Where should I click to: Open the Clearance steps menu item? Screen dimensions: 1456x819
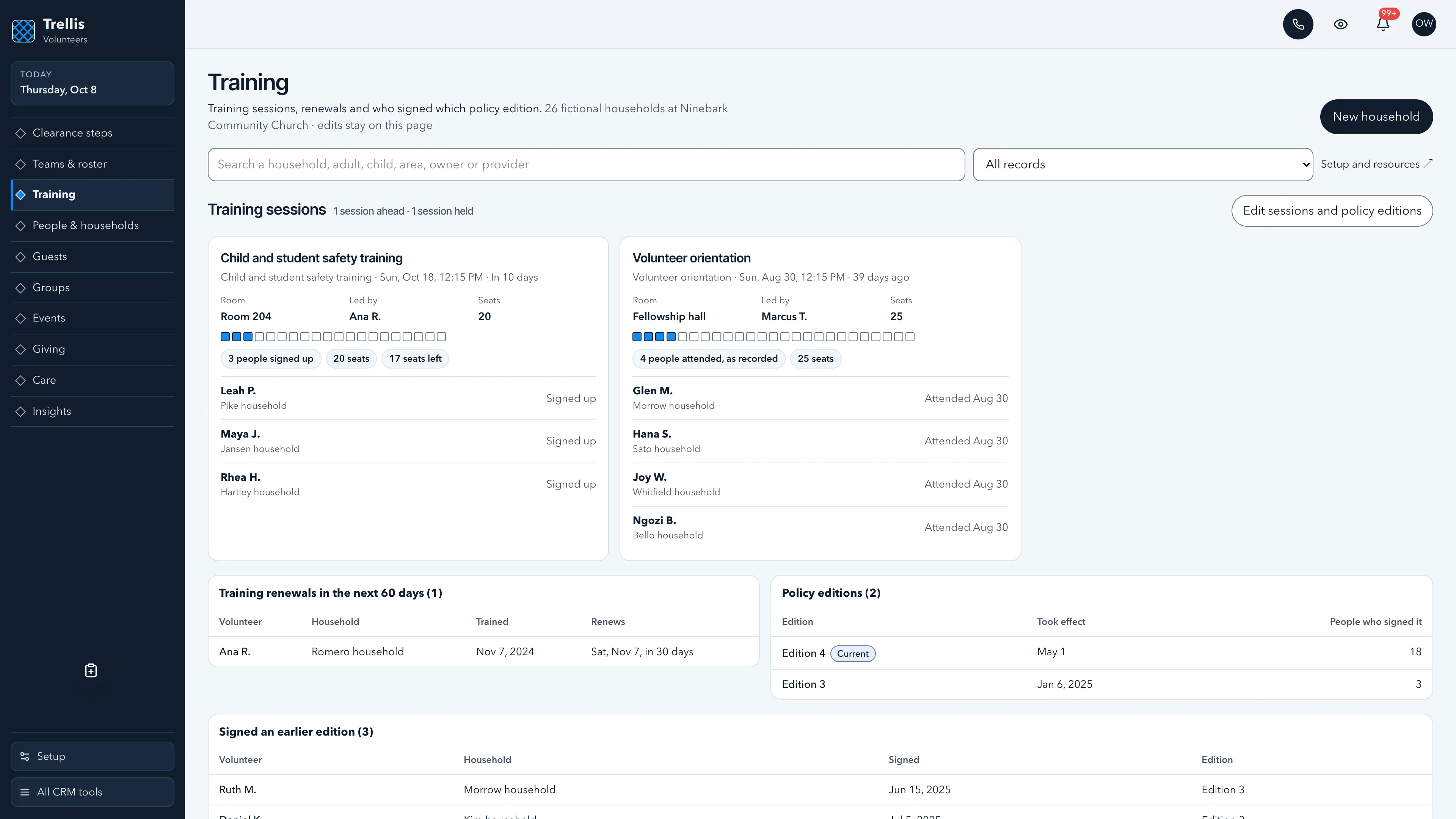point(92,133)
